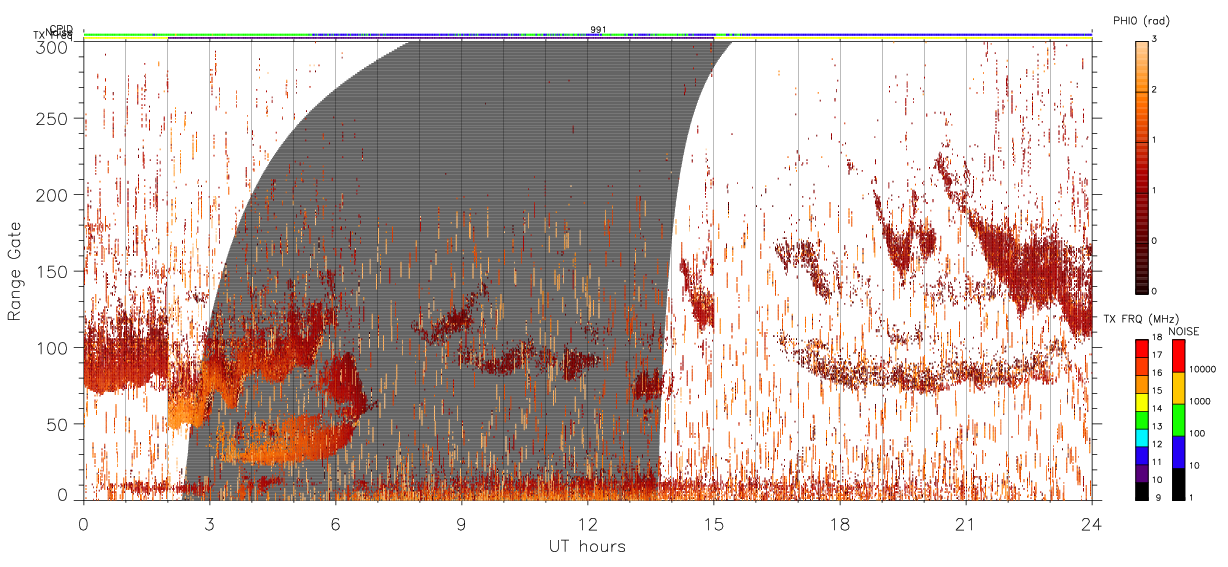This screenshot has width=1228, height=567.
Task: Click the y-axis tick label "200"
Action: click(x=53, y=195)
